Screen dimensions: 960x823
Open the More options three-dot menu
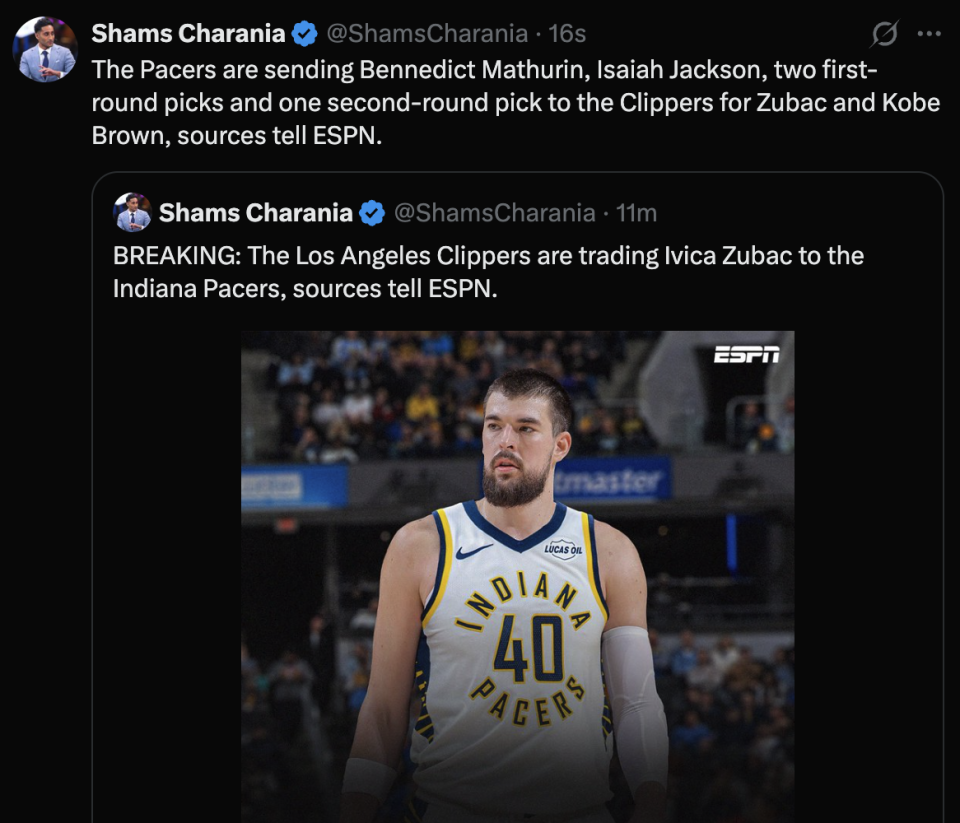(x=929, y=34)
